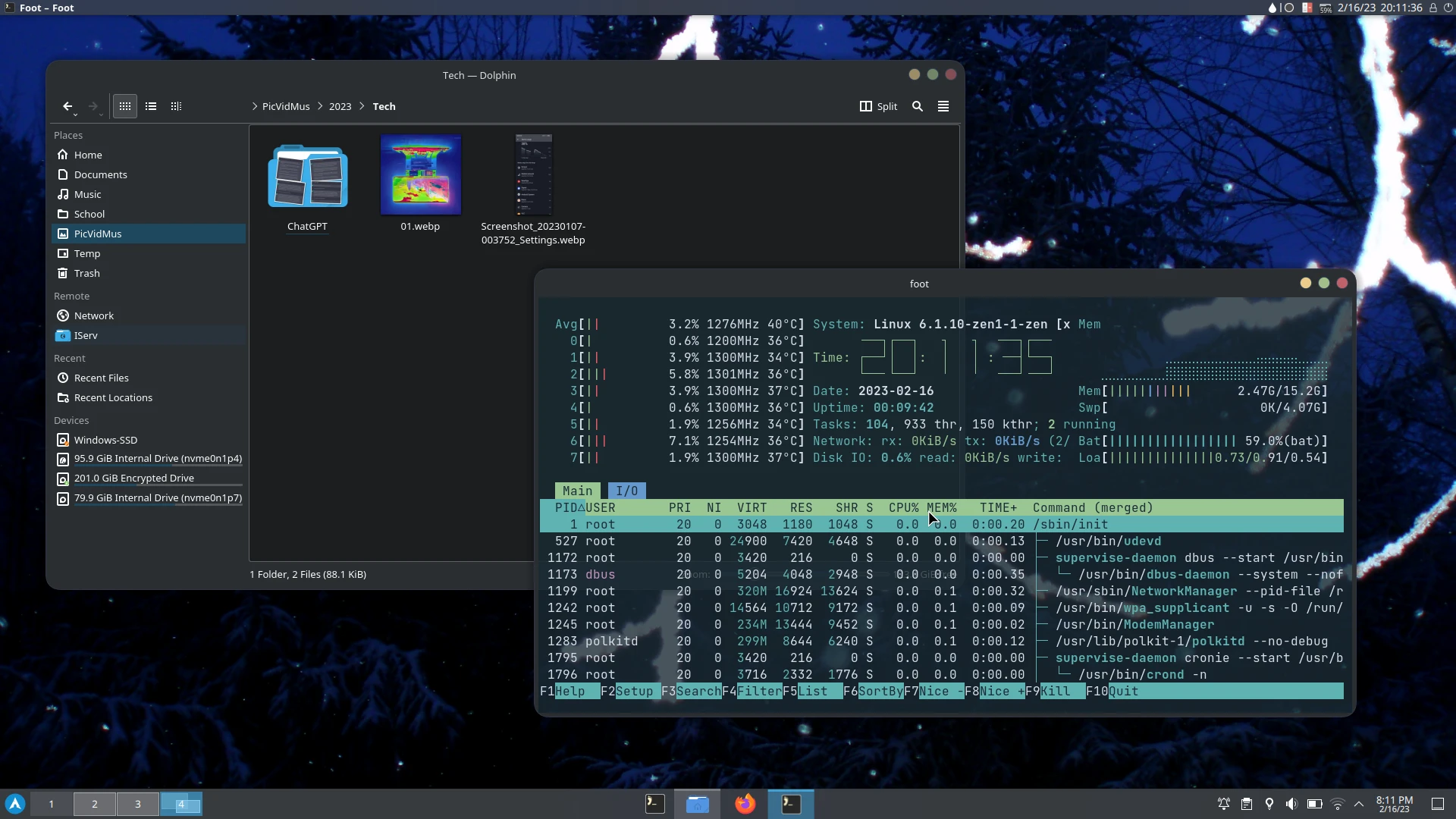Switch Dolphin to details view mode
The height and width of the screenshot is (819, 1456).
coord(176,106)
